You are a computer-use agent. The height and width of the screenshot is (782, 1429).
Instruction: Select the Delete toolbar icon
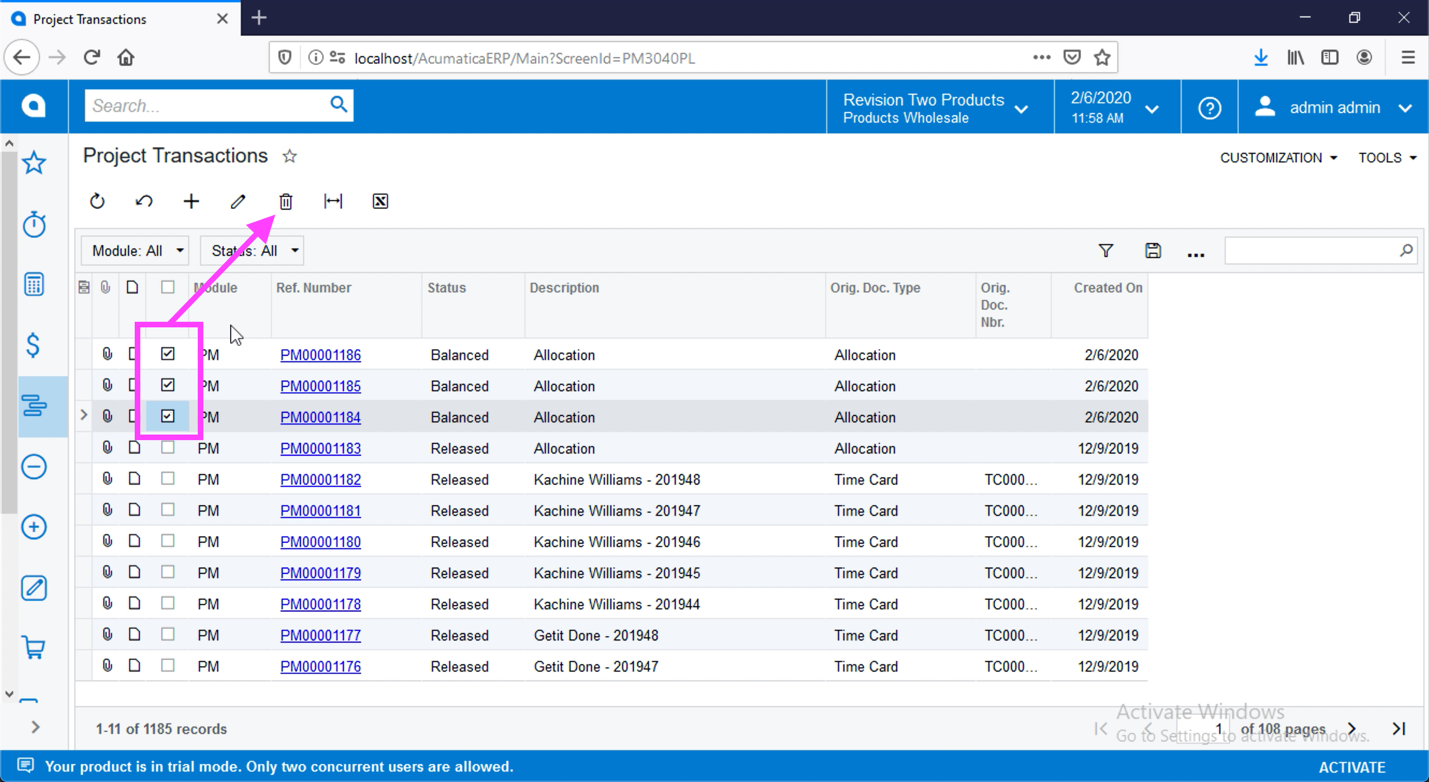[286, 201]
